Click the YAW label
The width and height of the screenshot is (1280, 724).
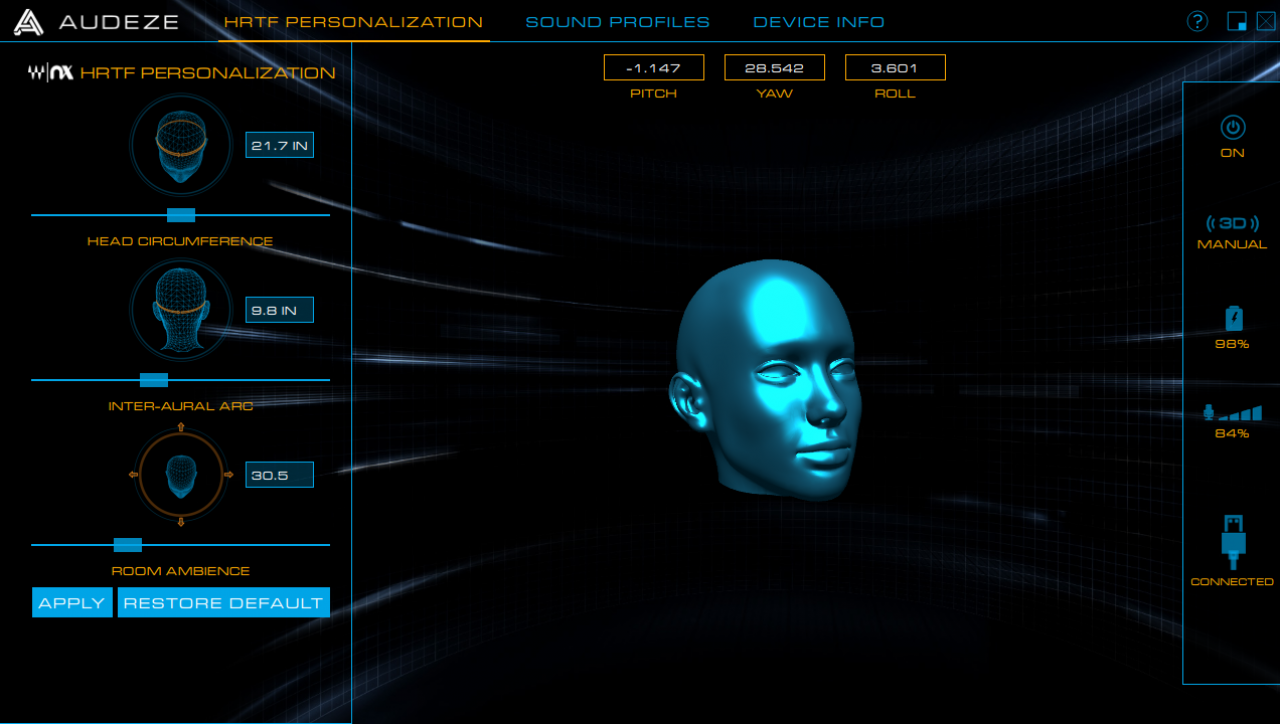[x=775, y=93]
